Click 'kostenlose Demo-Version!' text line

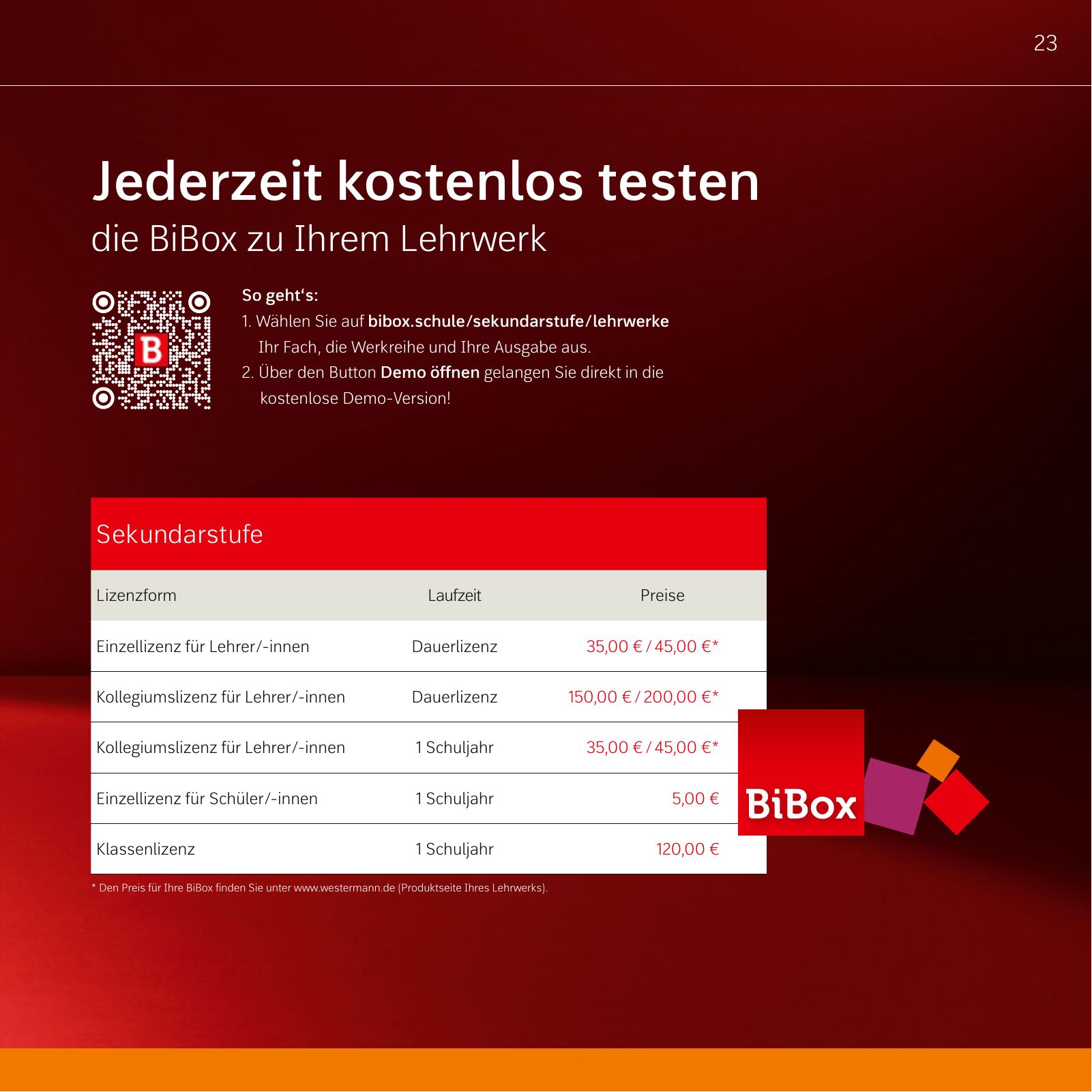355,398
